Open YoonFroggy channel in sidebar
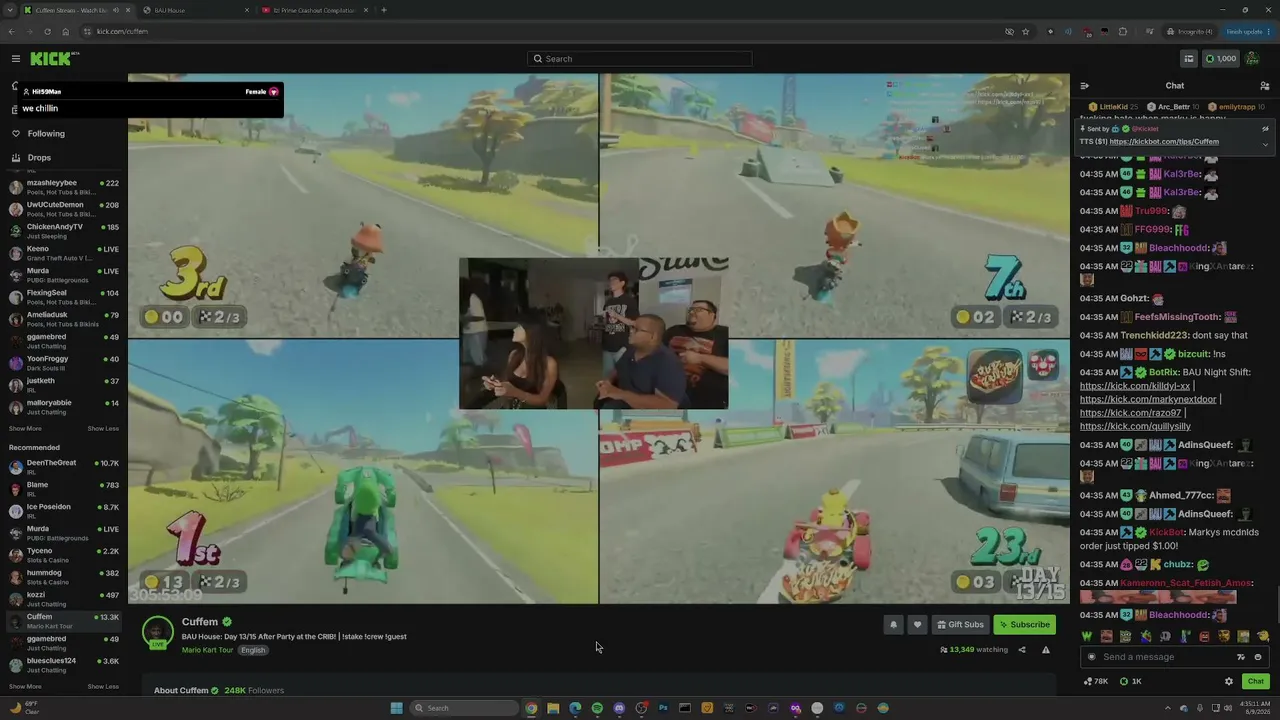Screen dimensions: 1280x720 [x=64, y=363]
